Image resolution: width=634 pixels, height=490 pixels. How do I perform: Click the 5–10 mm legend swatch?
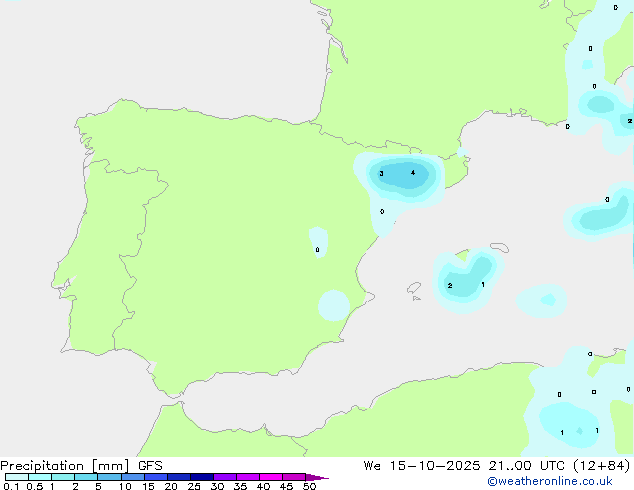click(109, 477)
